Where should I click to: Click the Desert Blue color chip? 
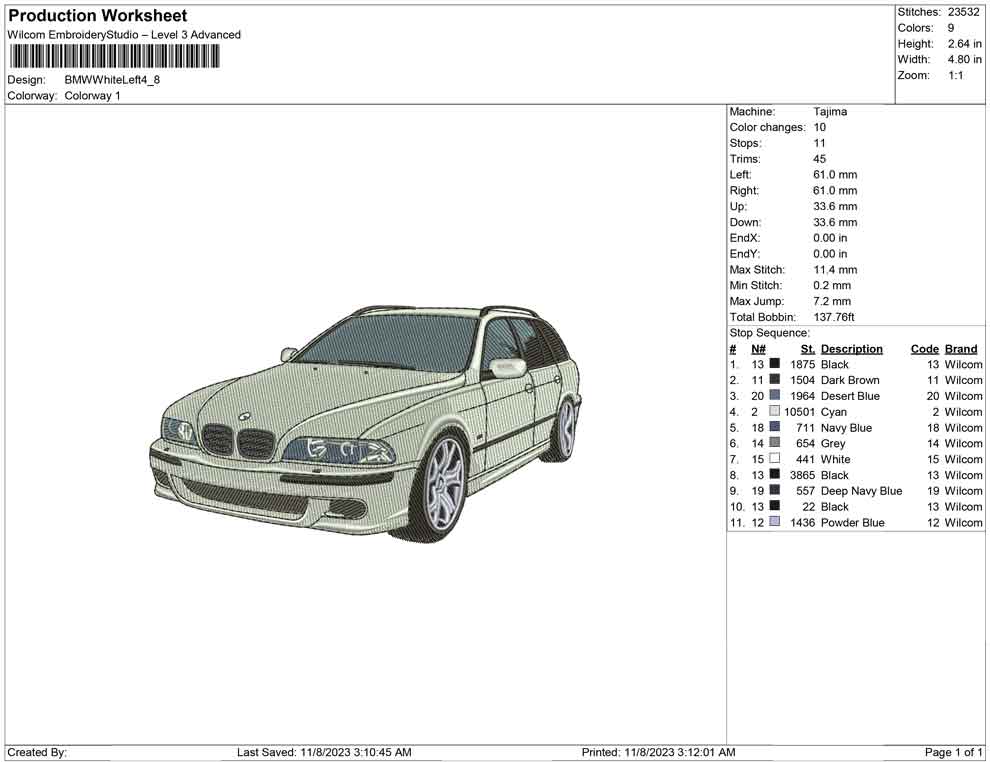(x=775, y=396)
